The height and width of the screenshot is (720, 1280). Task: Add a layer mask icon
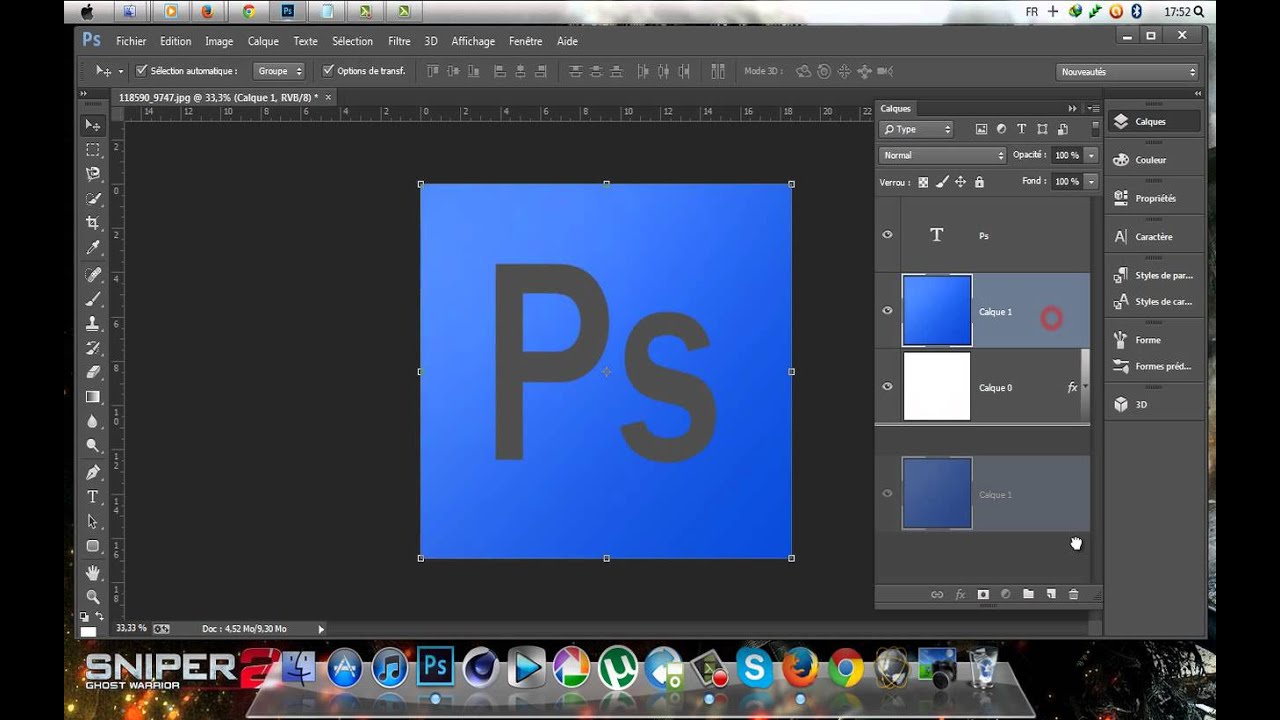click(x=983, y=594)
